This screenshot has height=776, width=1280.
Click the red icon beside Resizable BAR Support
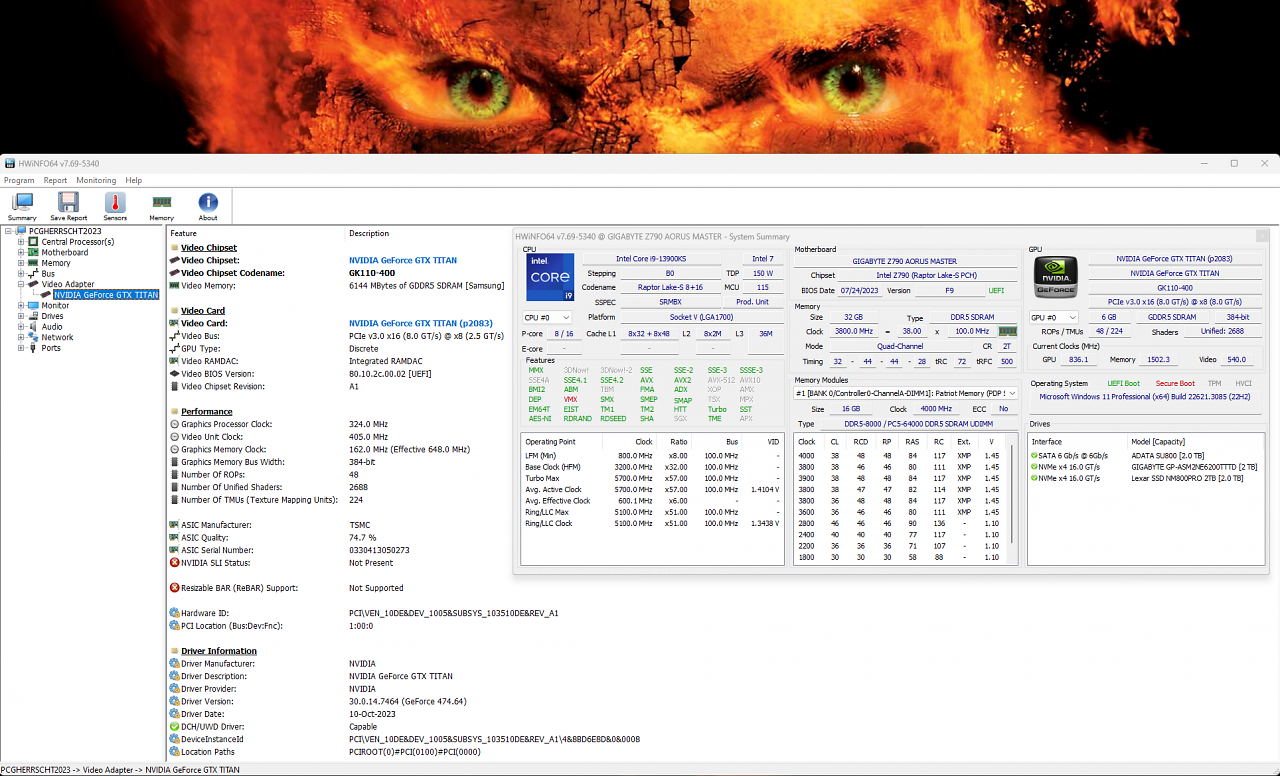pos(174,588)
